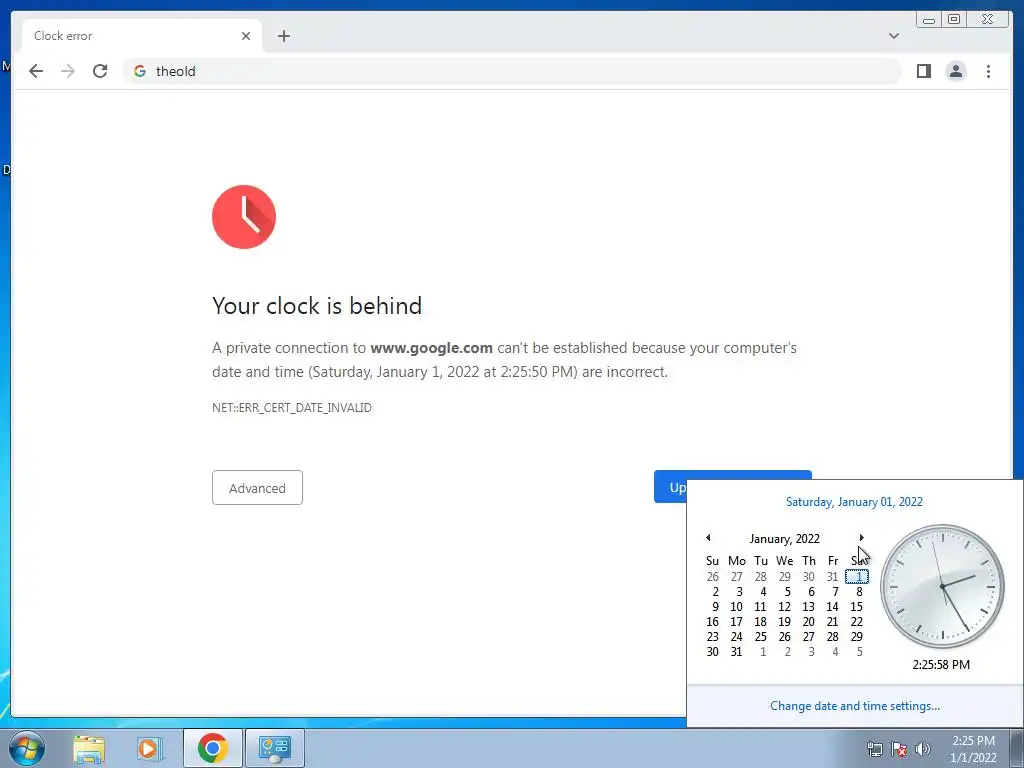Click the January, 2022 calendar header
Screen dimensions: 1024x768
784,539
